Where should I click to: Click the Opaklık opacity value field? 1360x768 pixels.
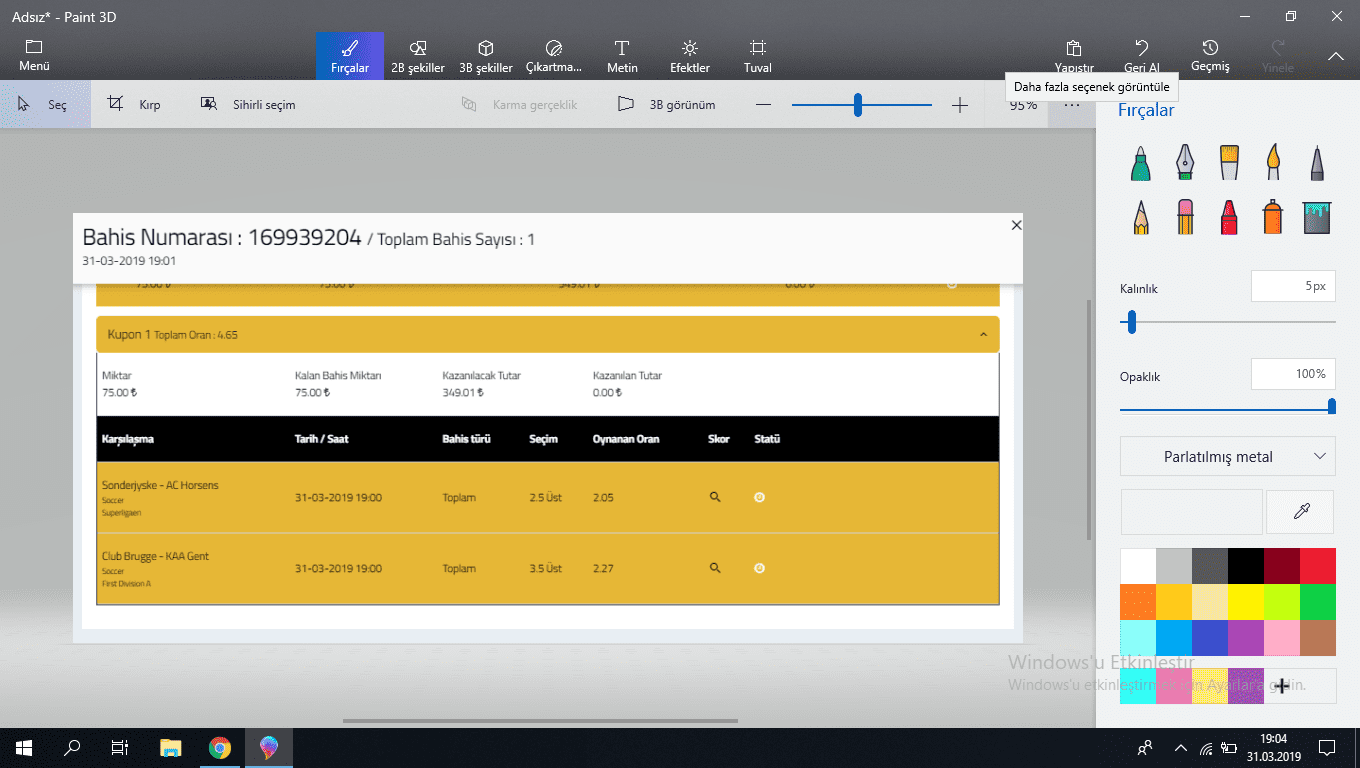1293,374
